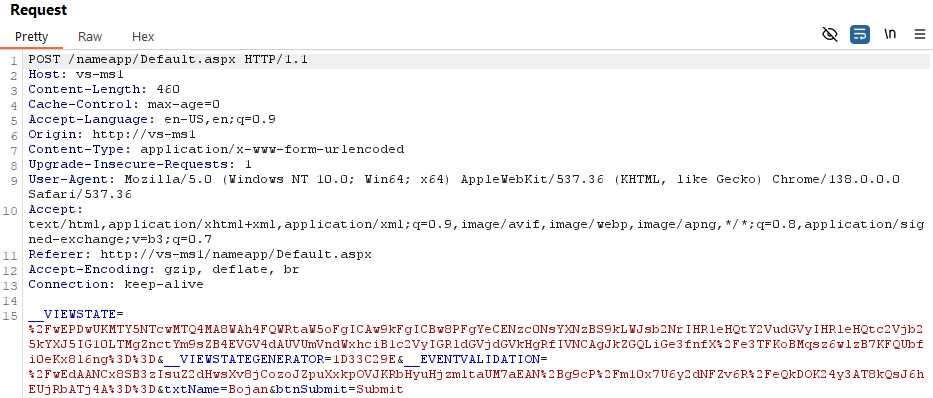Switch to the Pretty tab
The image size is (933, 398).
(x=32, y=36)
